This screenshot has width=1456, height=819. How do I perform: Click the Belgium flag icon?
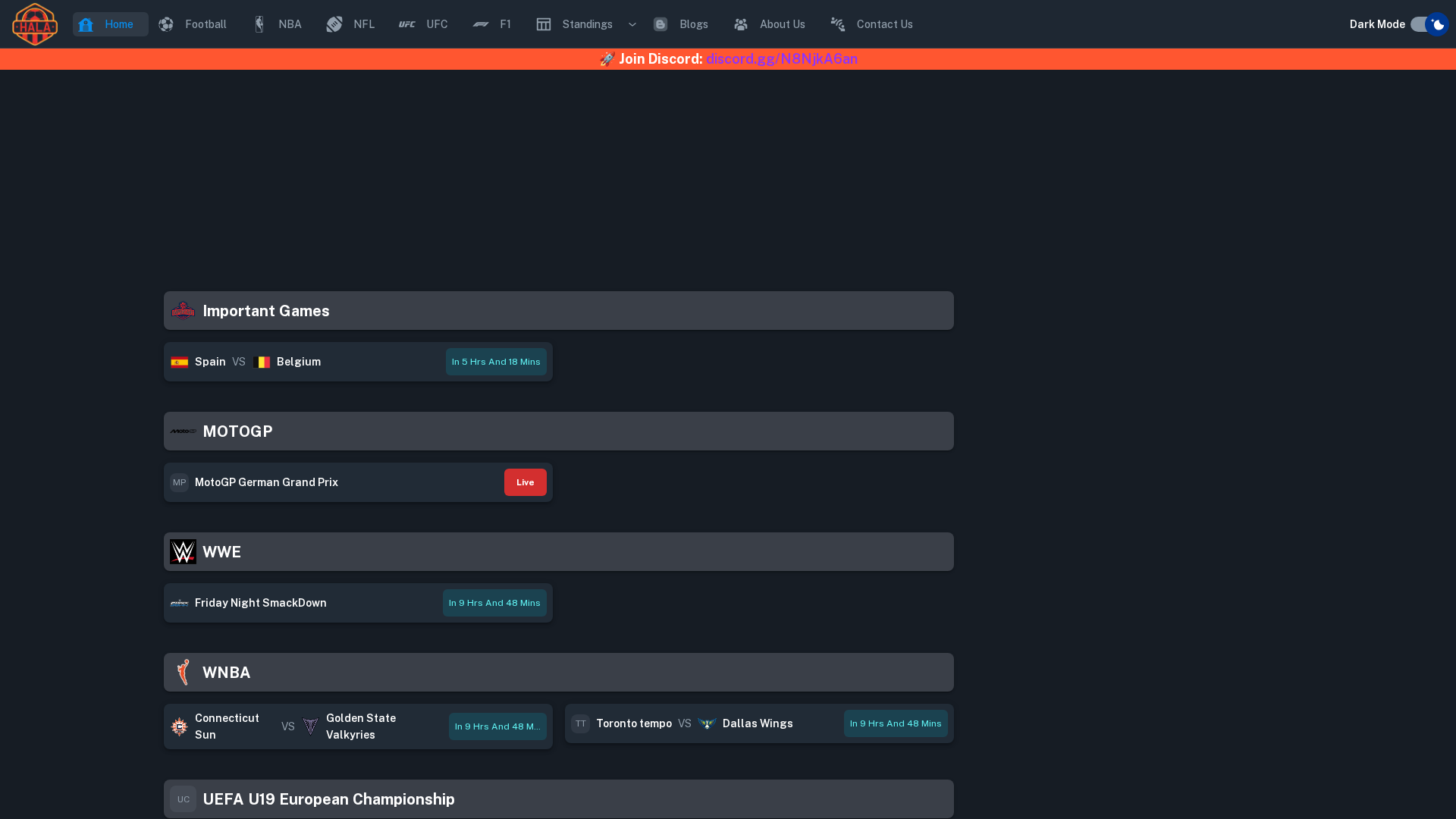pos(262,362)
